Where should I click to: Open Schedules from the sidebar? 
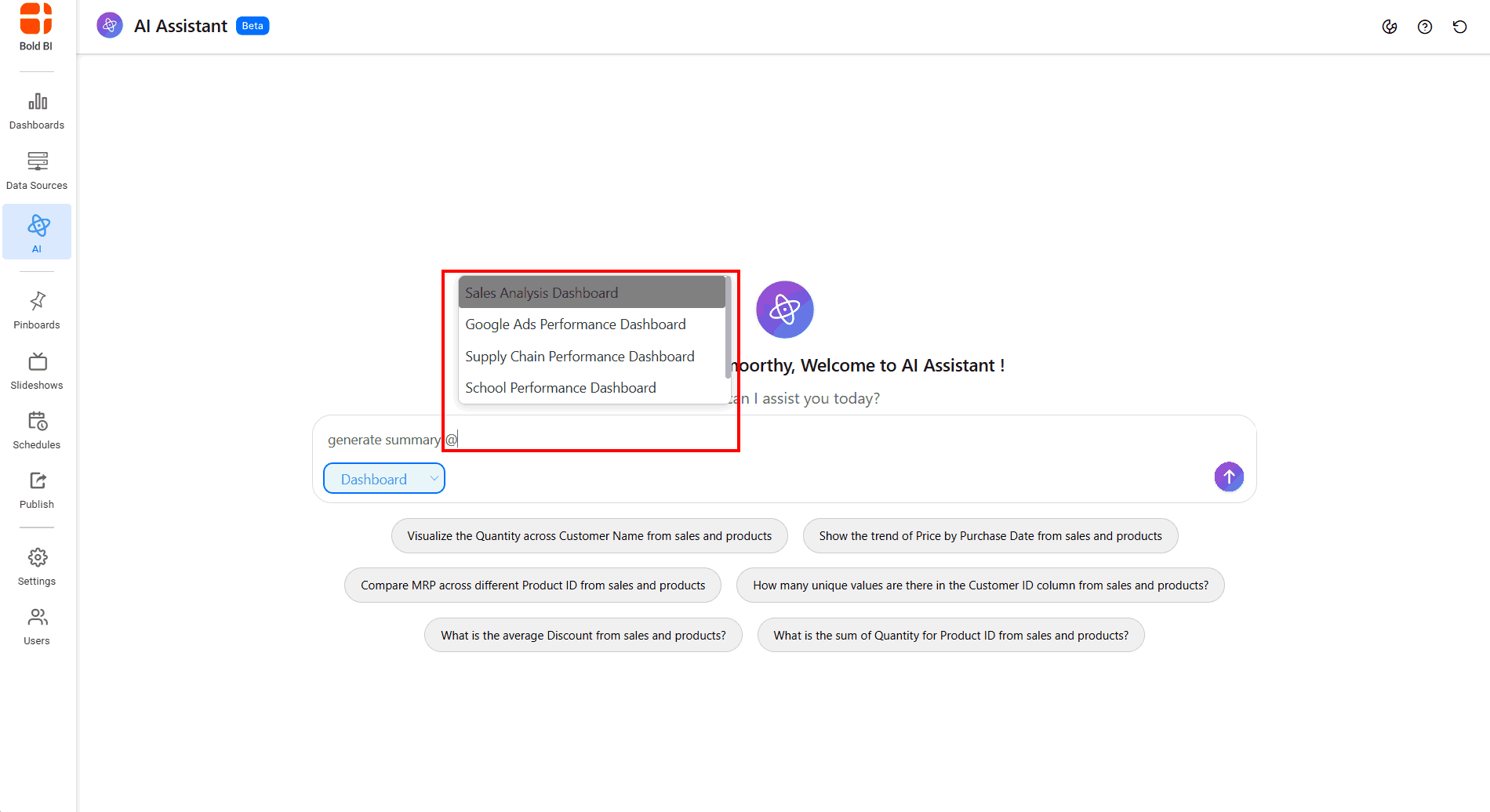point(37,430)
